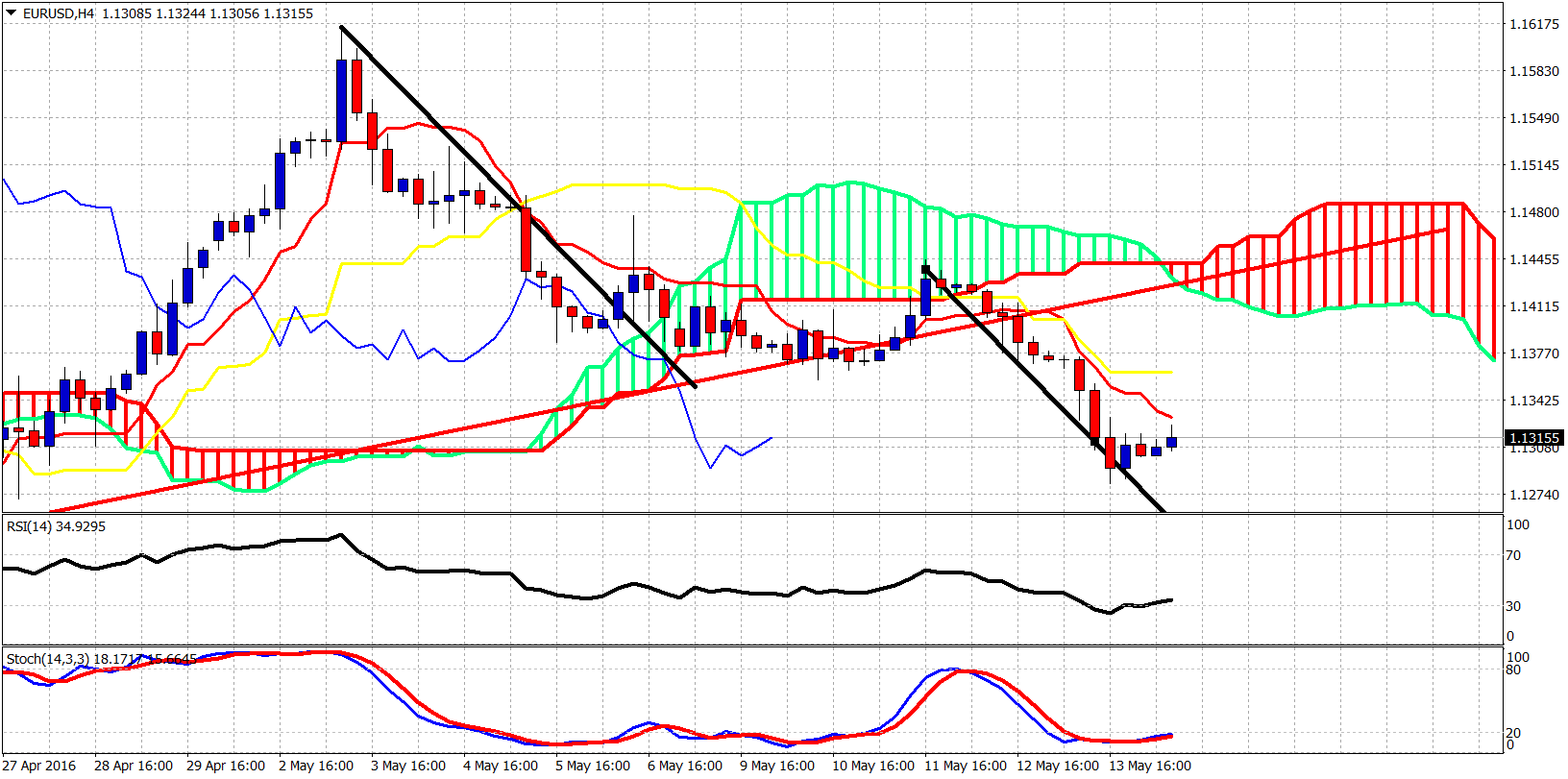Click the 3 May 16:00 time label
The height and width of the screenshot is (779, 1568).
pyautogui.click(x=408, y=766)
